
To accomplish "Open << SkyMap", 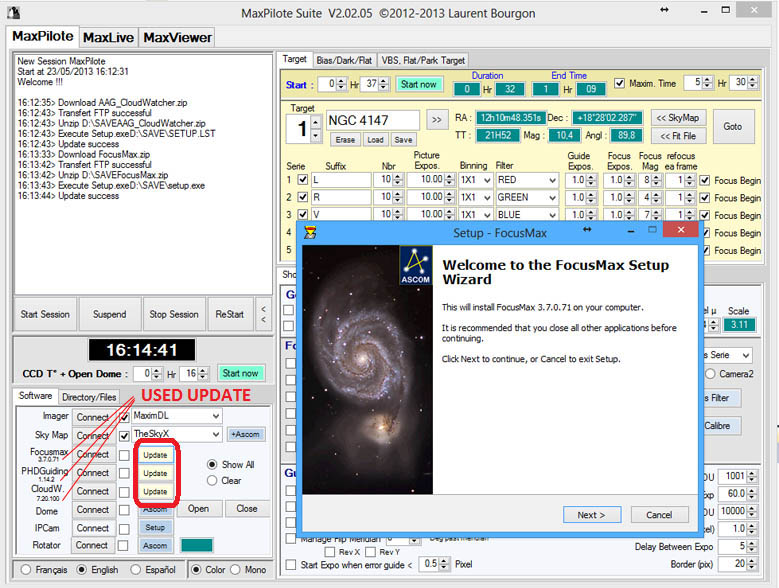I will click(x=678, y=118).
